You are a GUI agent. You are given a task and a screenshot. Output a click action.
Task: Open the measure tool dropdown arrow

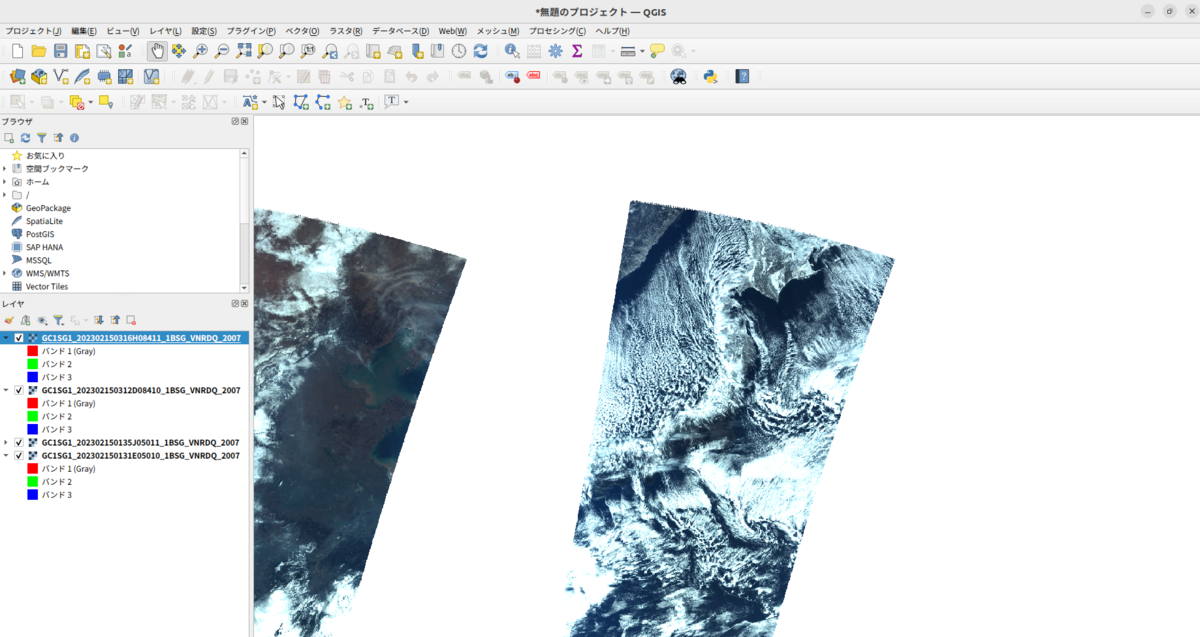click(x=642, y=51)
